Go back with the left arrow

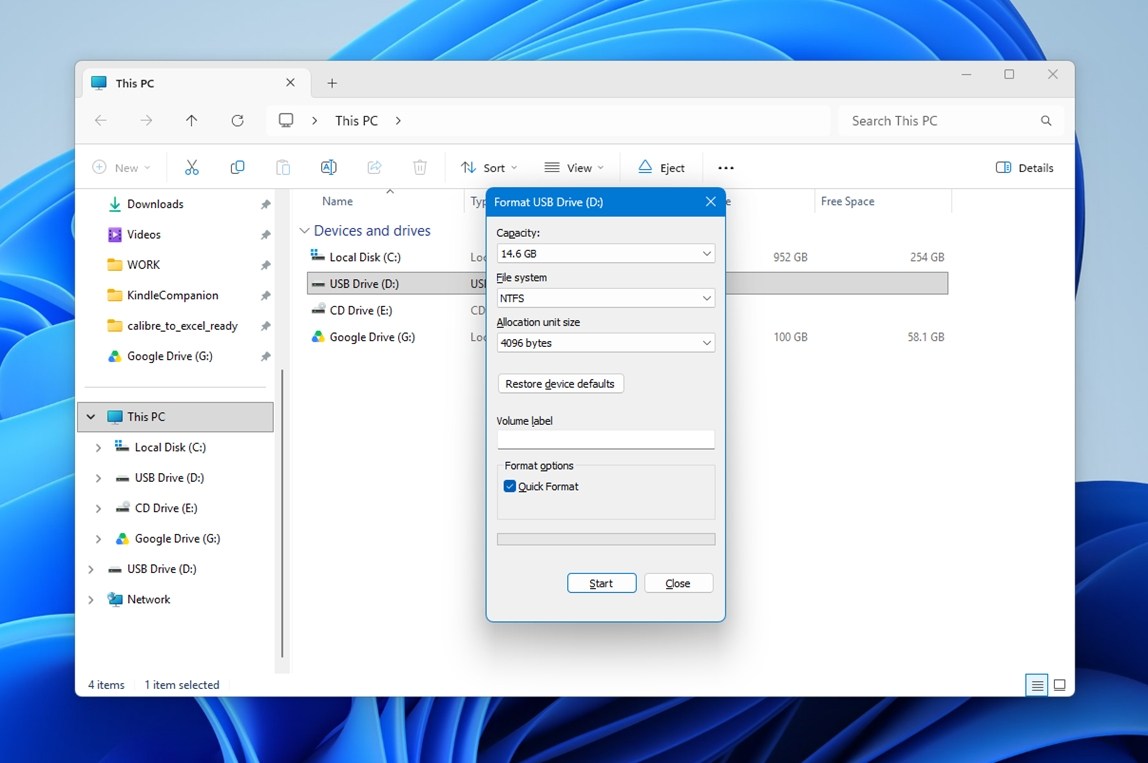(x=101, y=121)
